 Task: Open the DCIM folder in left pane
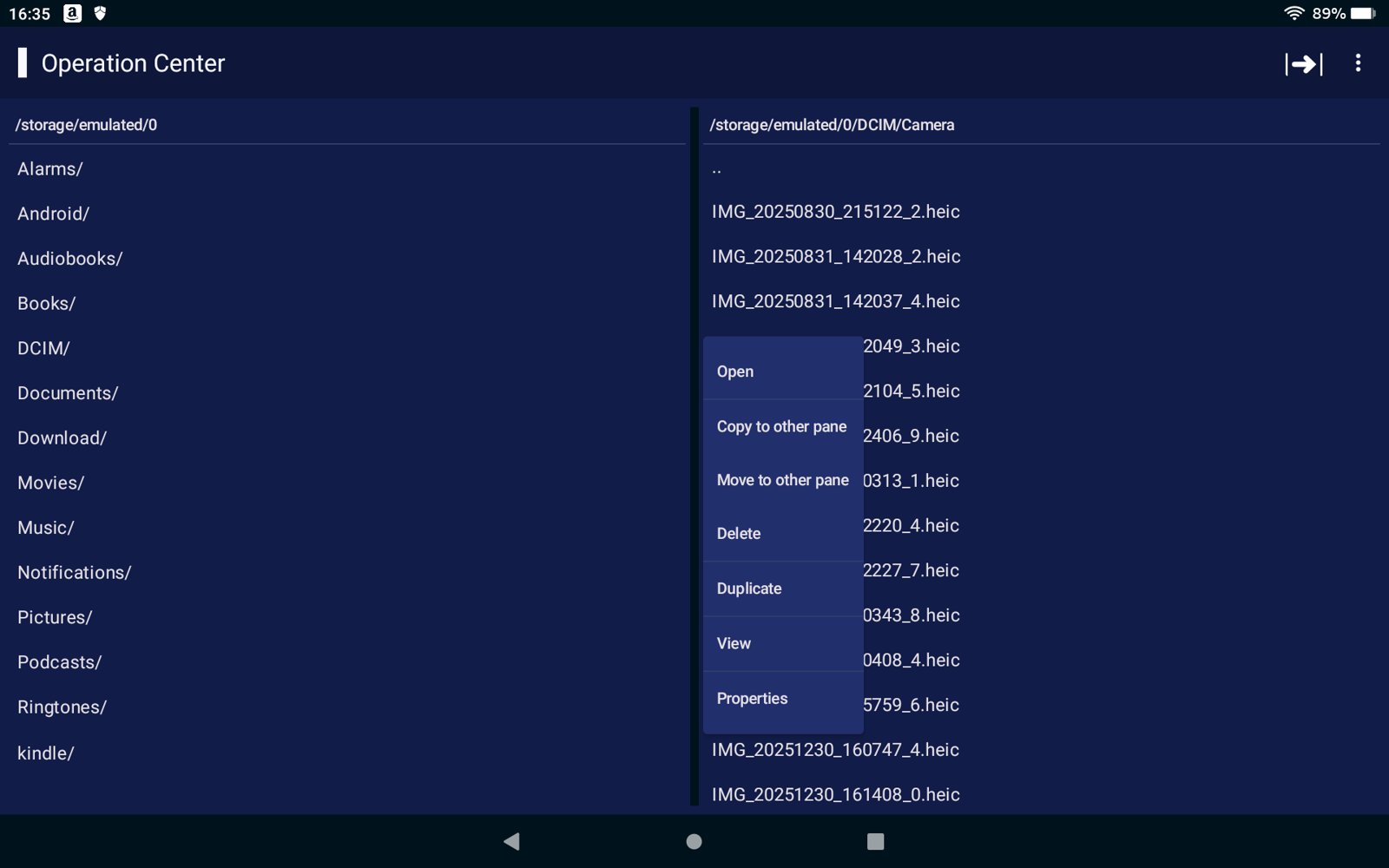pyautogui.click(x=43, y=348)
